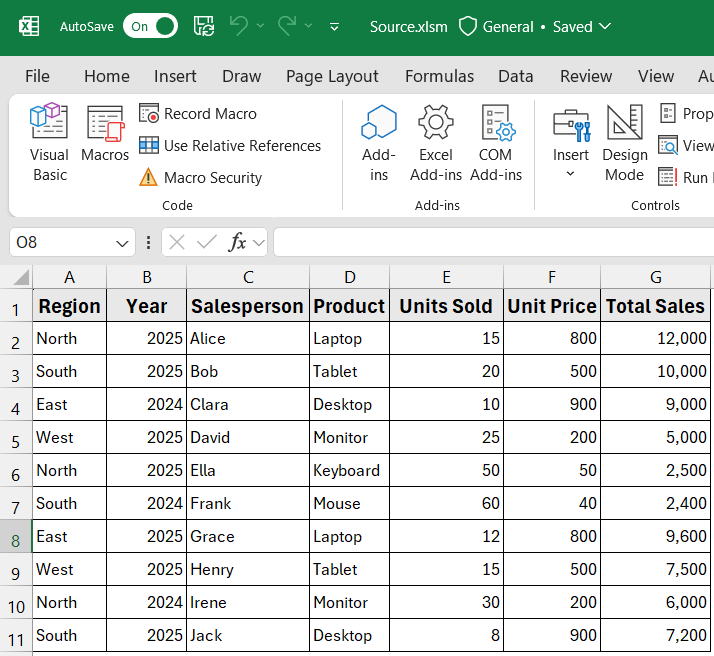Toggle Design Mode

(x=625, y=143)
